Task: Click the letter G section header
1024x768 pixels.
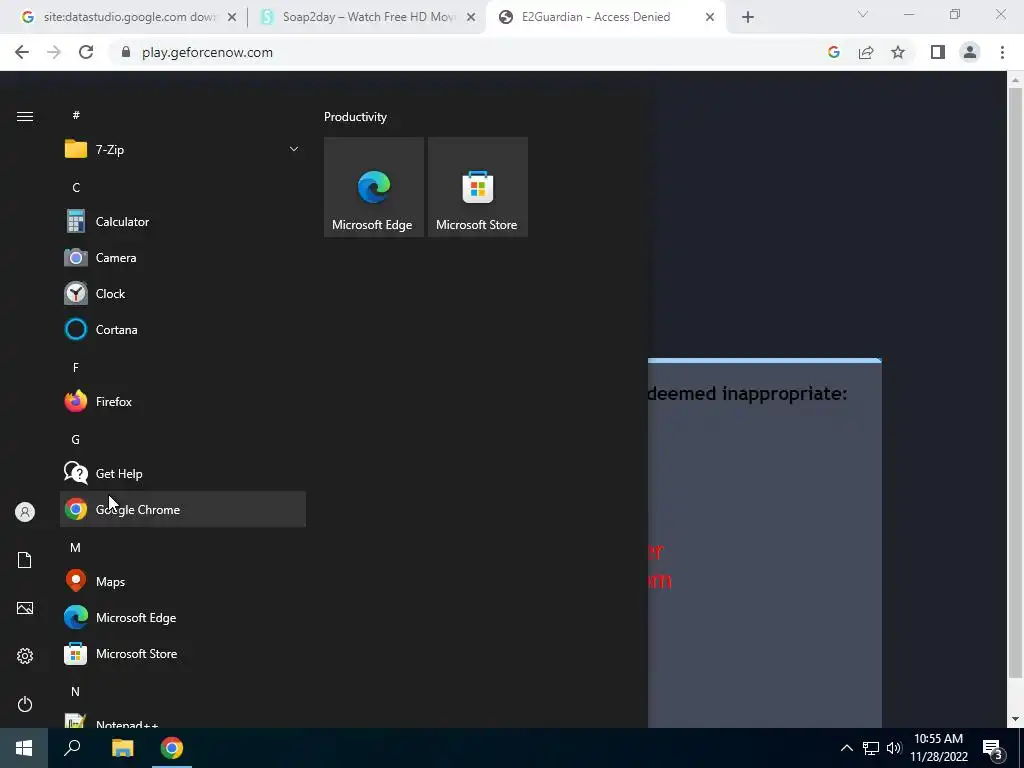Action: click(x=76, y=440)
